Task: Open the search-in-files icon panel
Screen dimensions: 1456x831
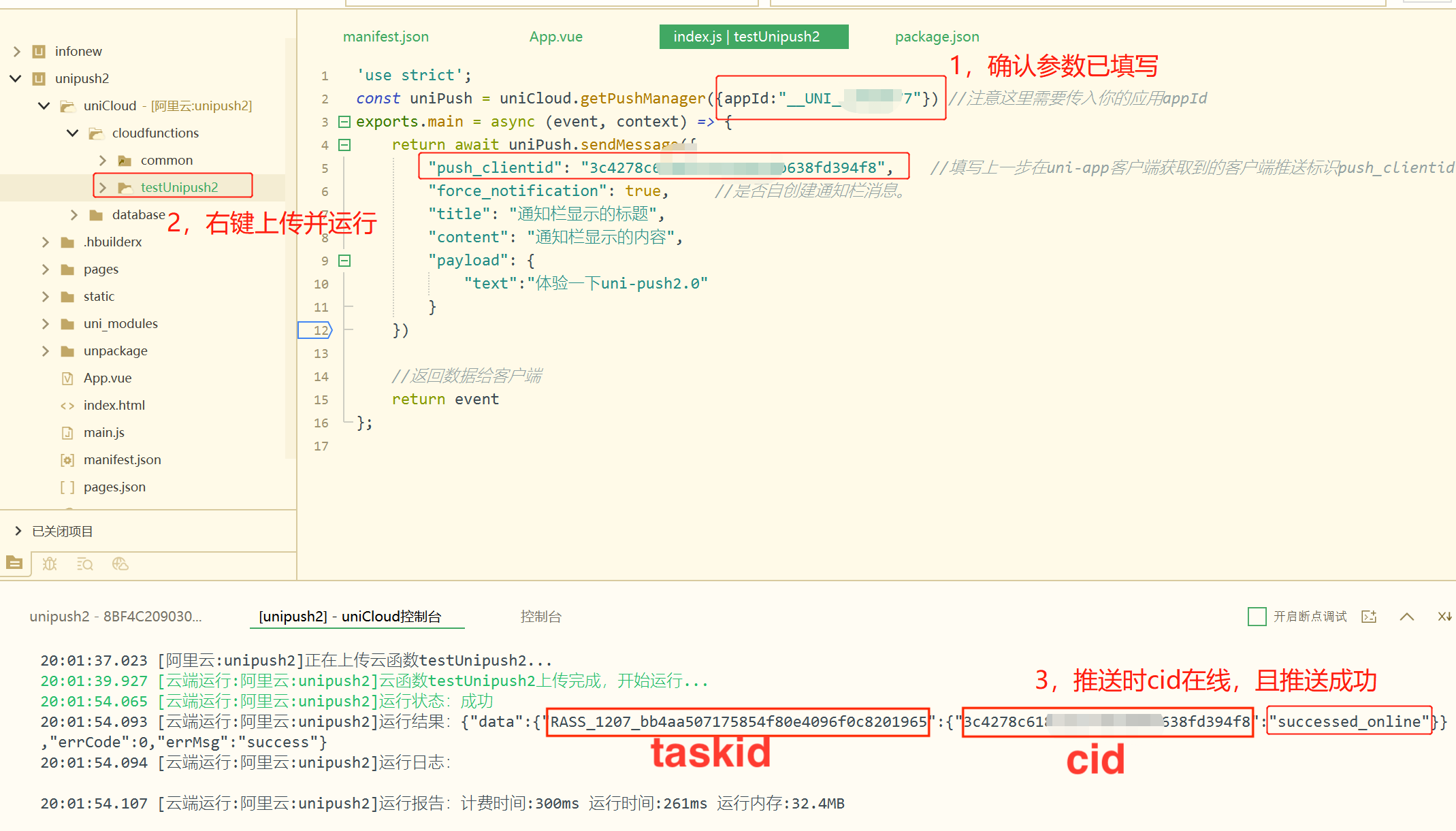Action: coord(84,564)
